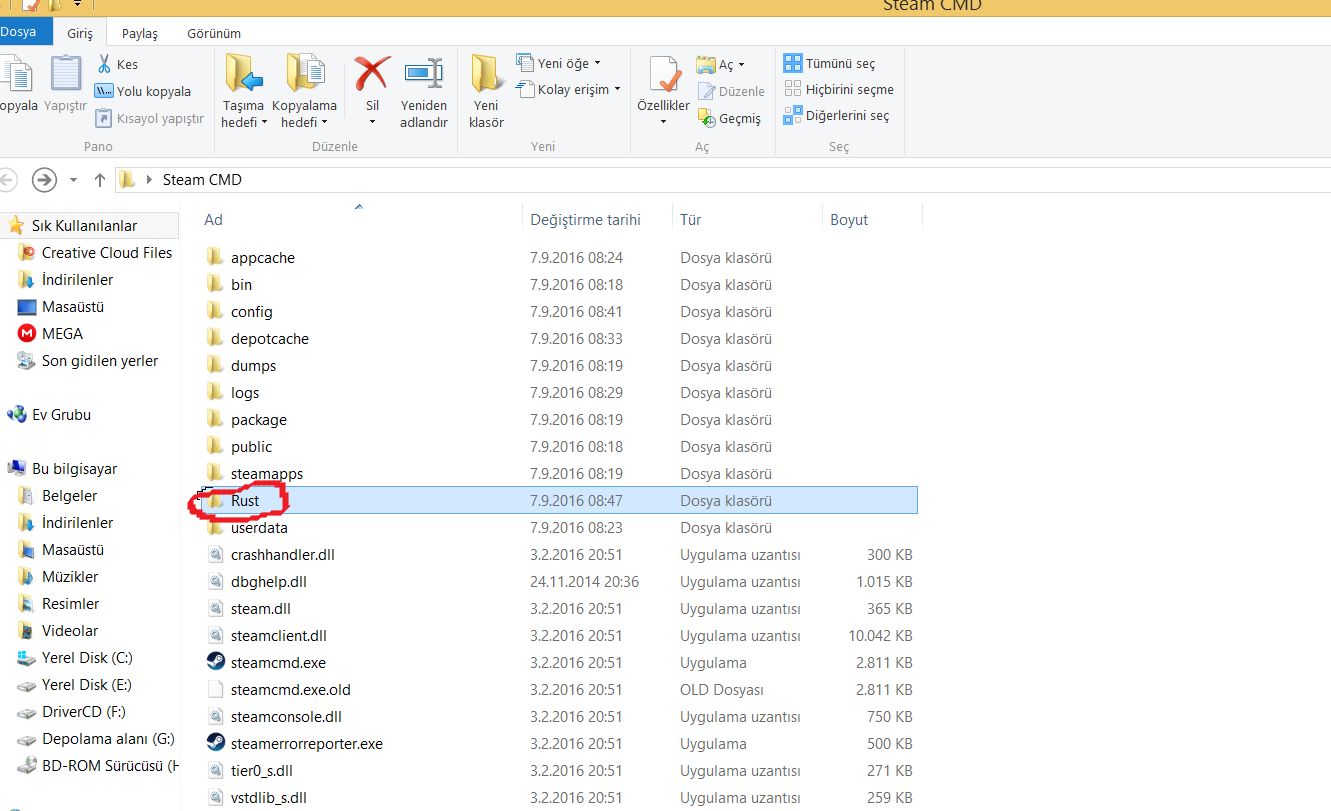Screen dimensions: 1331x811
Task: Select the steamcmd.exe.old file
Action: pyautogui.click(x=290, y=689)
